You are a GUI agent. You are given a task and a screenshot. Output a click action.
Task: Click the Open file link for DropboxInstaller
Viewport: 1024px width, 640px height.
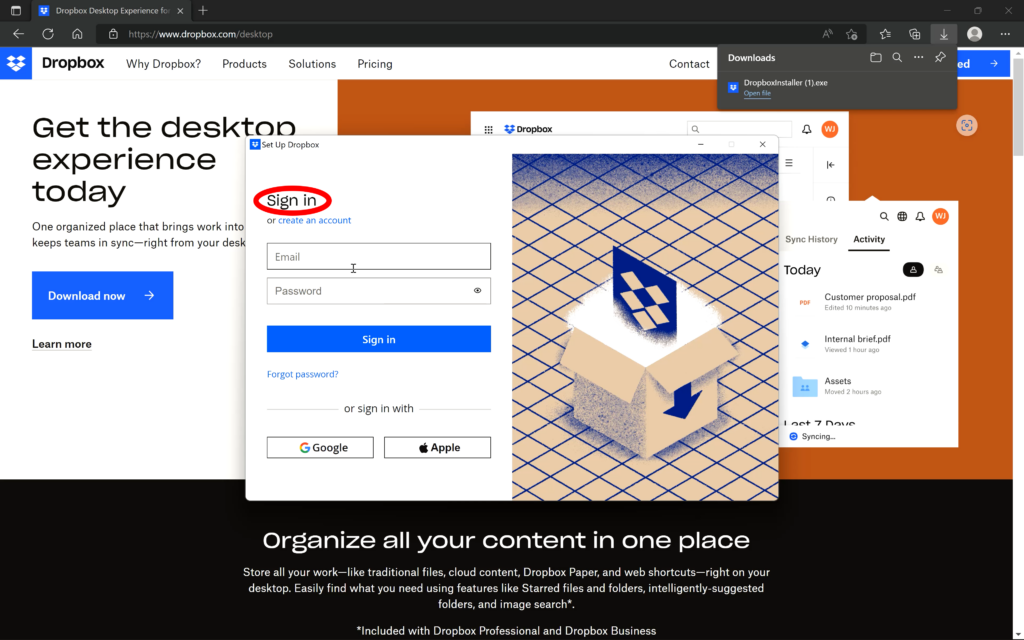click(x=757, y=93)
